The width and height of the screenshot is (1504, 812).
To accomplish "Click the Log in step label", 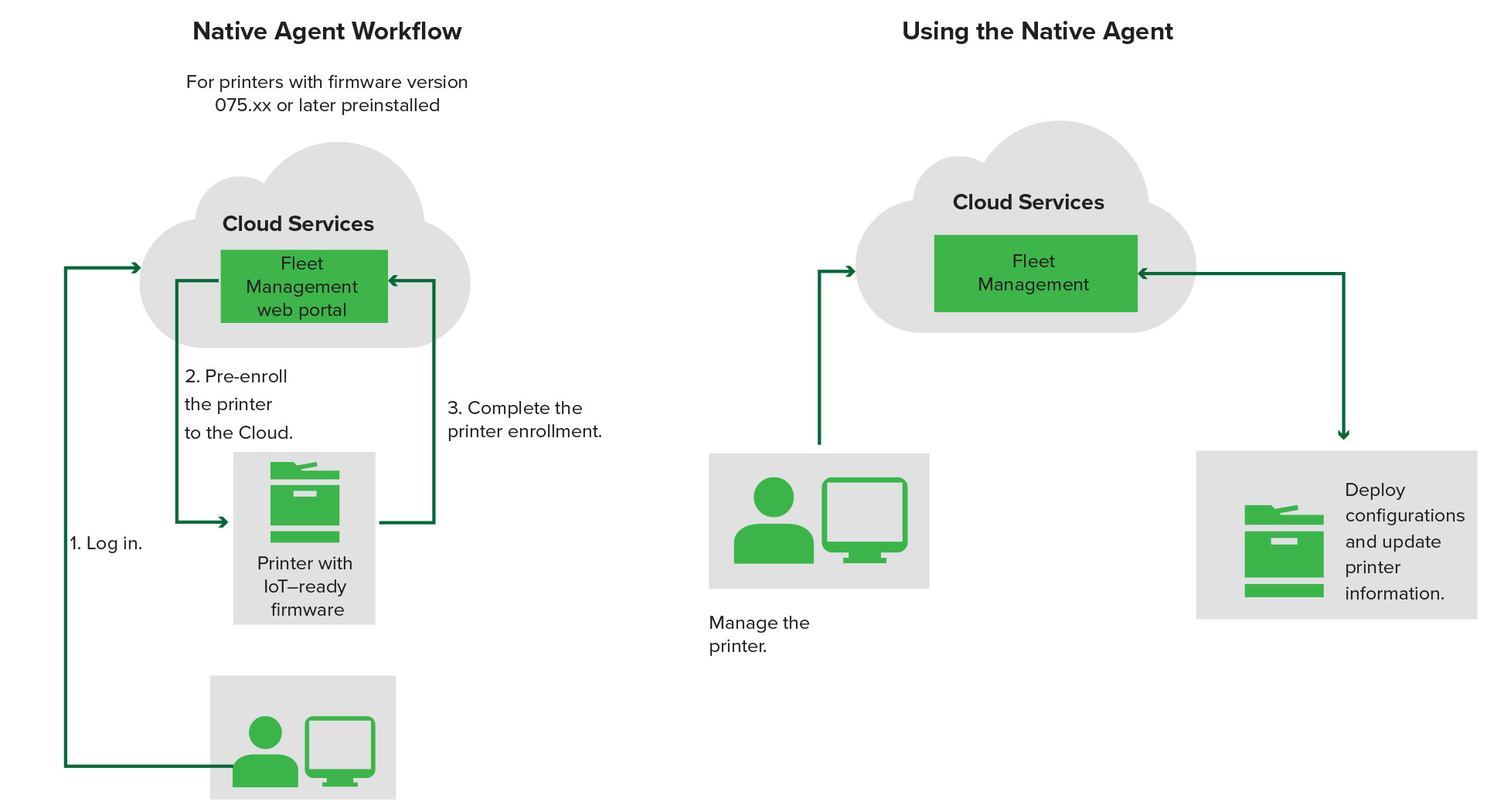I will 106,543.
